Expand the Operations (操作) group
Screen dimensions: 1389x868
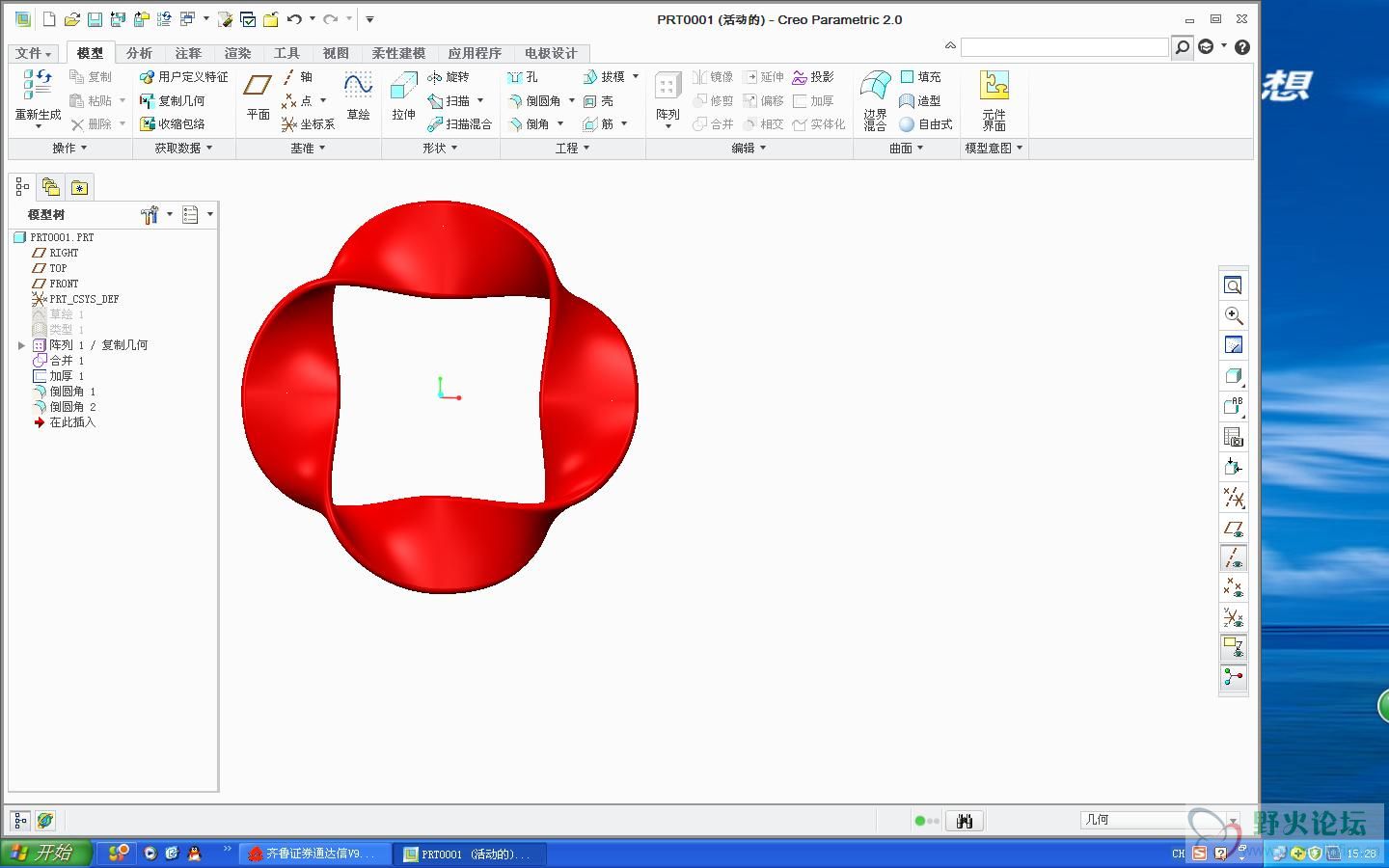coord(69,149)
